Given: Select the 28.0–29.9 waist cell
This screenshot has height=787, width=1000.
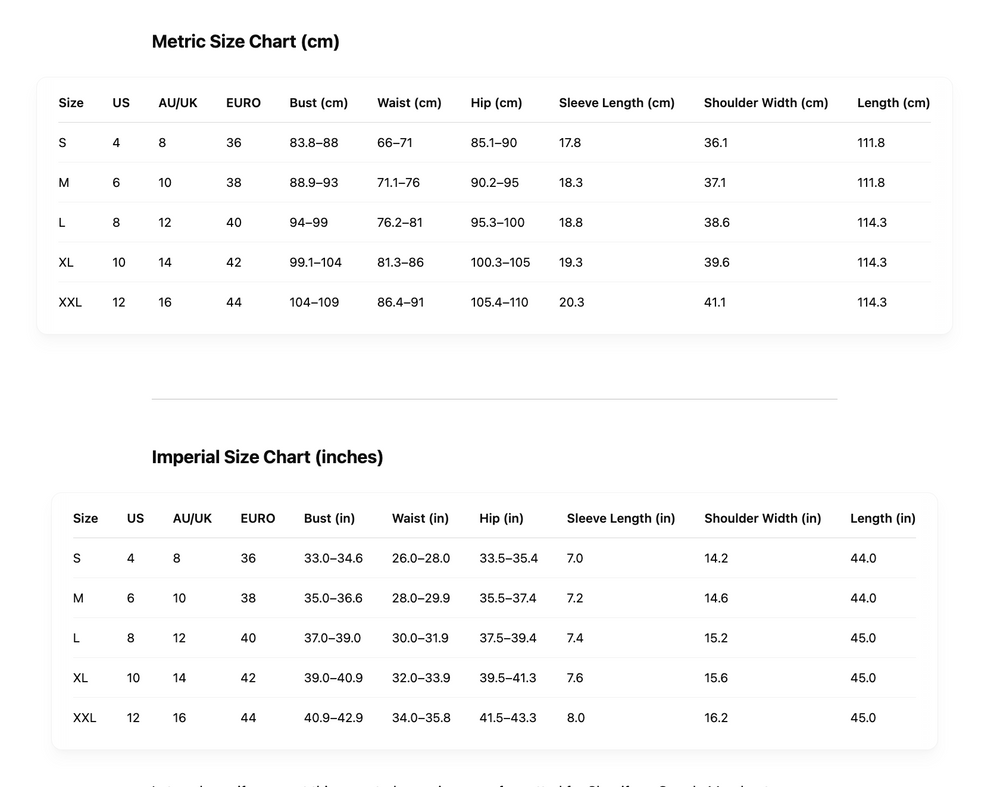Looking at the screenshot, I should coord(421,598).
